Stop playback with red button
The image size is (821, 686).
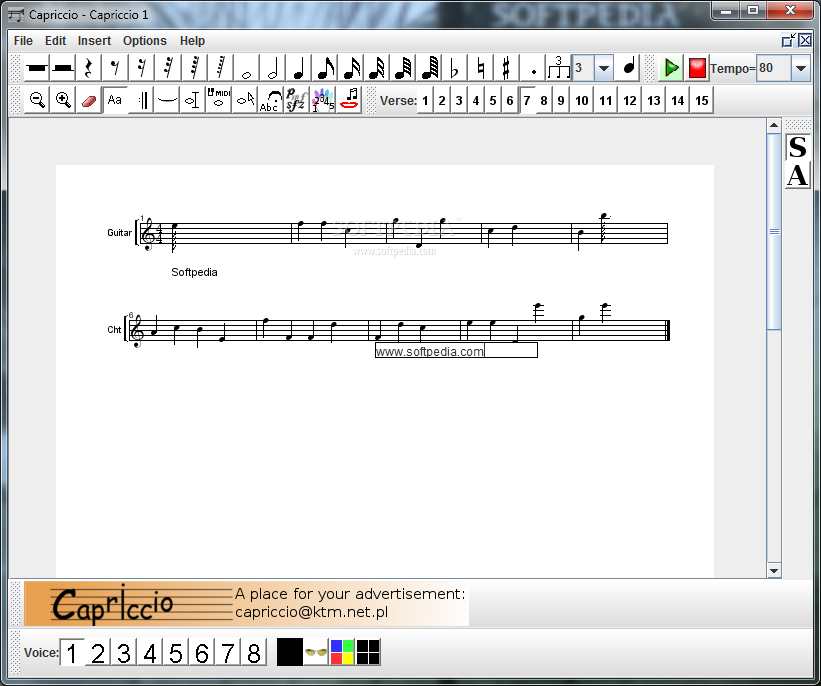pyautogui.click(x=697, y=68)
